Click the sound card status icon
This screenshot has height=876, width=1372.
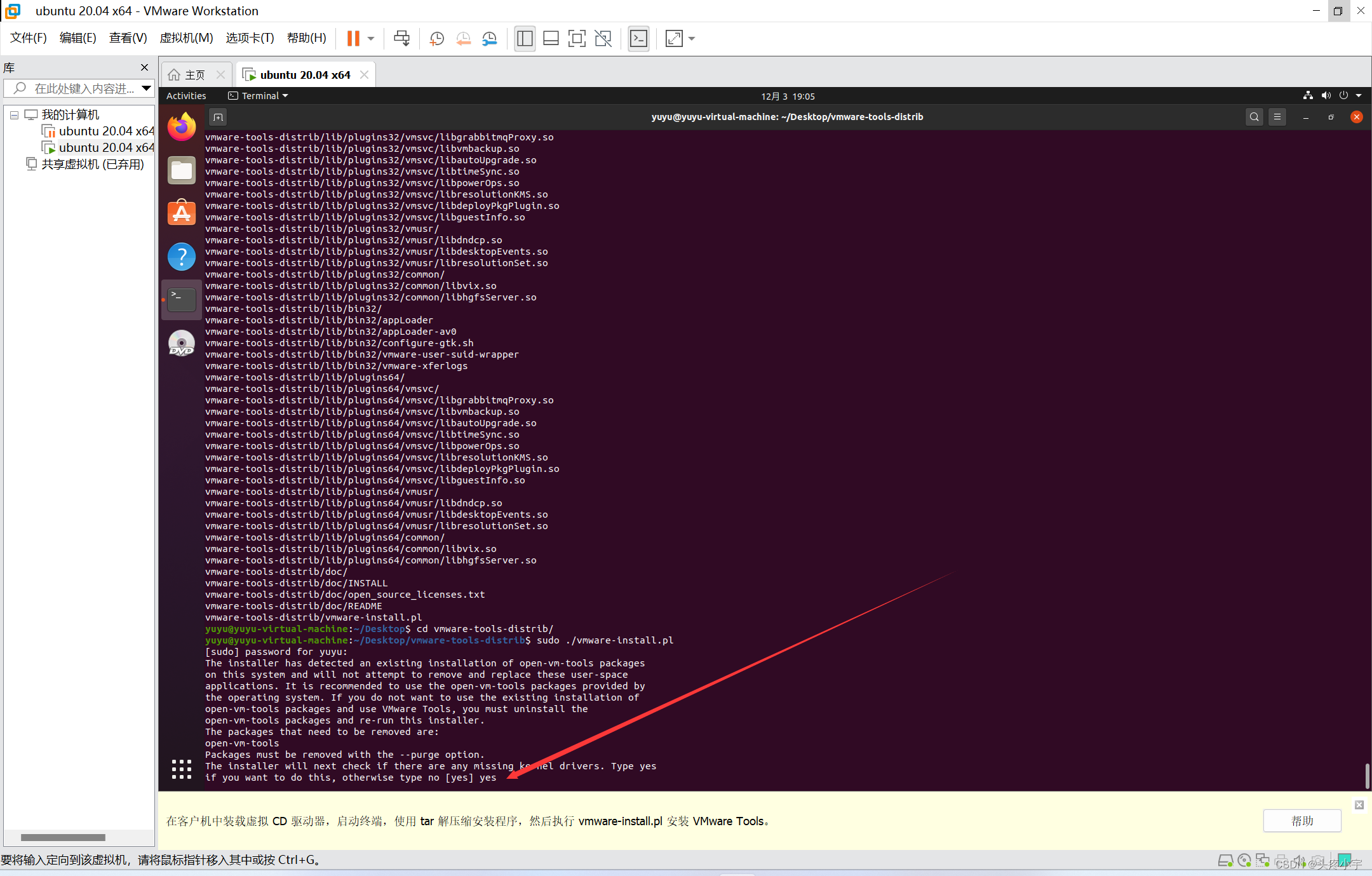1300,861
